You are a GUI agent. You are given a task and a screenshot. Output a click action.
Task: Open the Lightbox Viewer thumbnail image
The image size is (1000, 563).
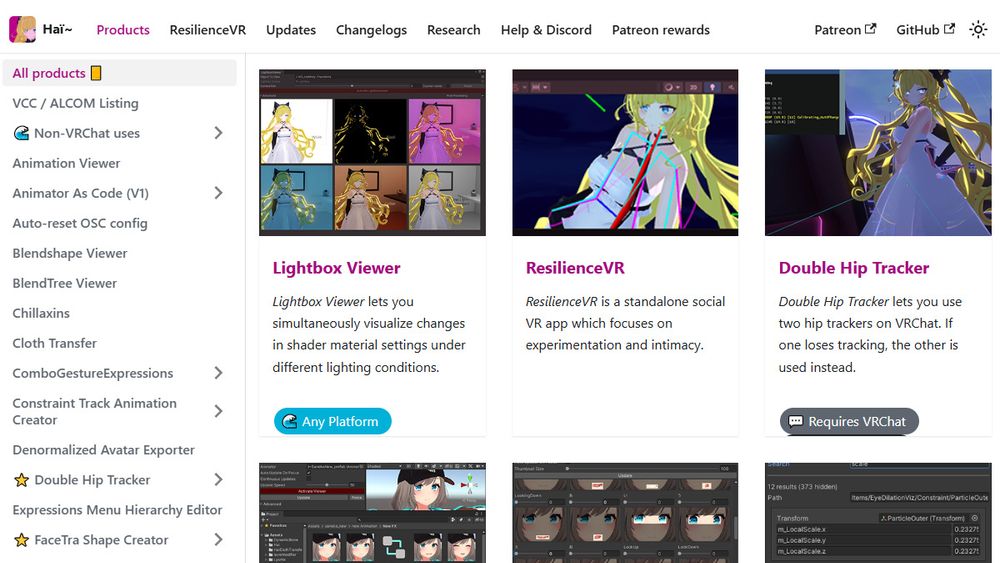[x=372, y=152]
